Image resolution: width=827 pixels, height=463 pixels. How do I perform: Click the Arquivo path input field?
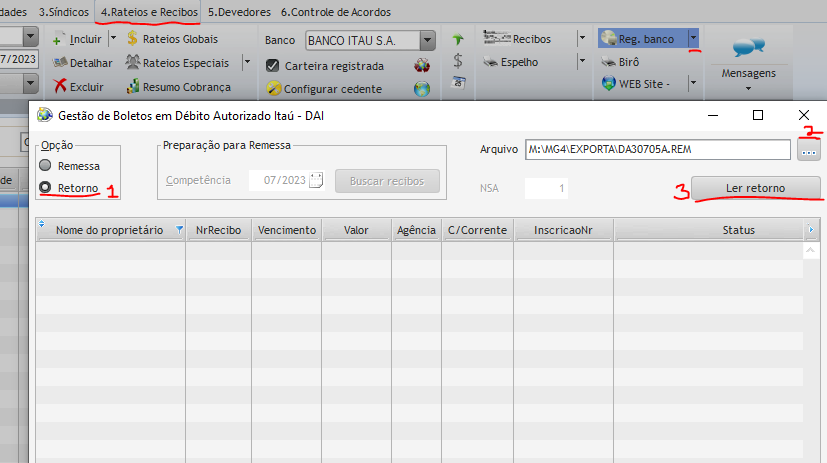tap(656, 150)
